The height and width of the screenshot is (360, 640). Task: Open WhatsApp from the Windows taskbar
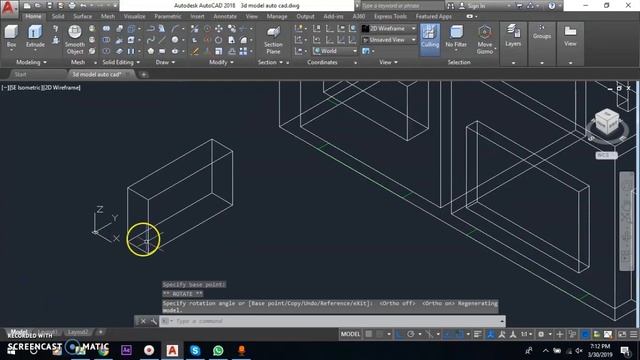[218, 350]
